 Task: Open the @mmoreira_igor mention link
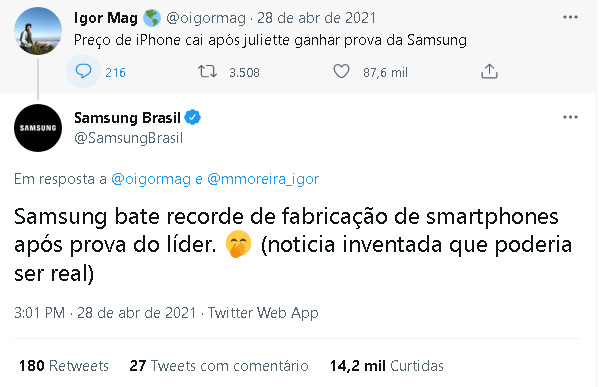point(263,179)
